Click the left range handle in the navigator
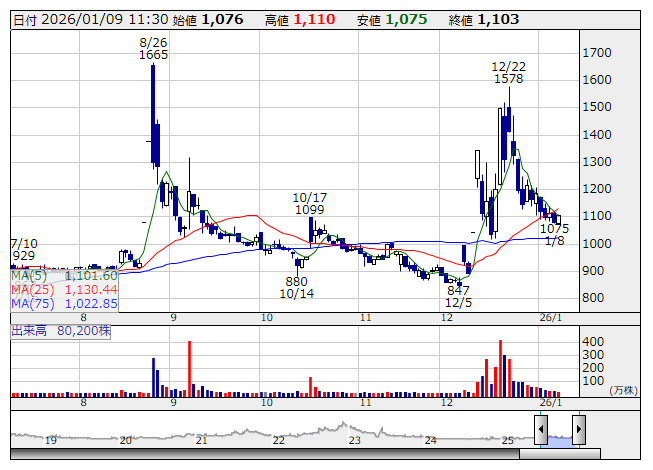 (541, 432)
